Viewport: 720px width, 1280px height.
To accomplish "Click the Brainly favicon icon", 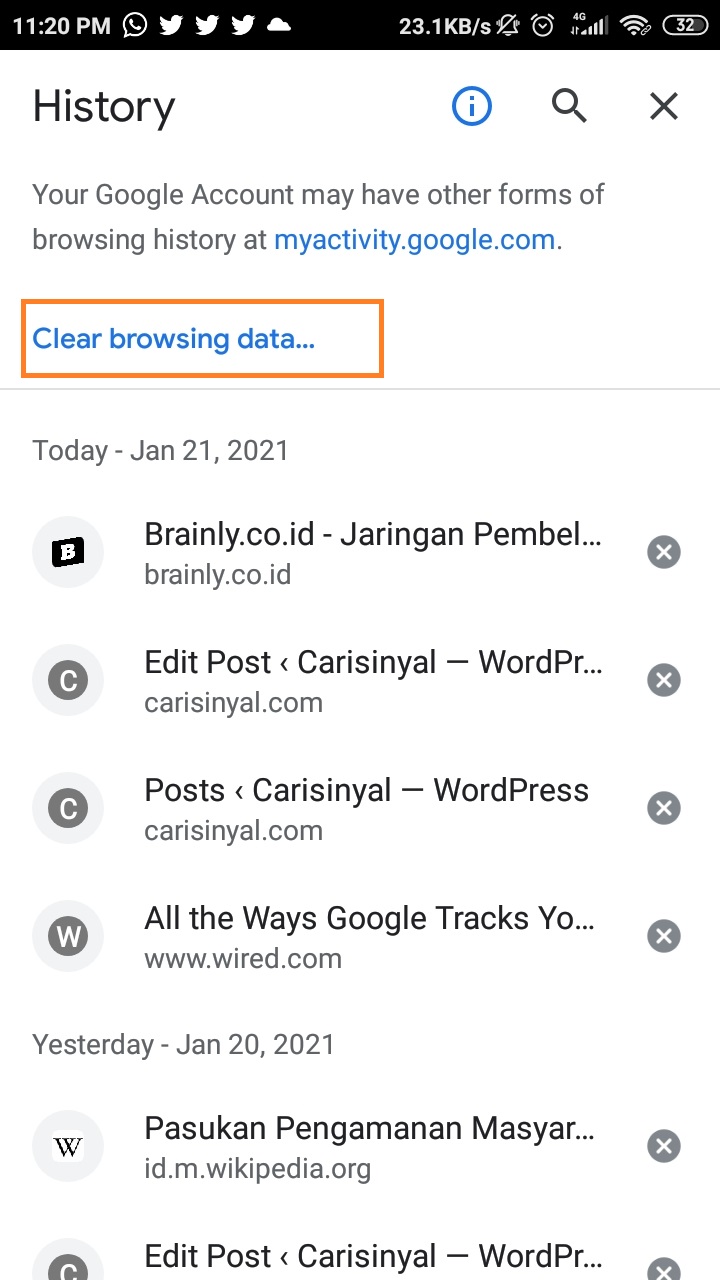I will (x=68, y=552).
